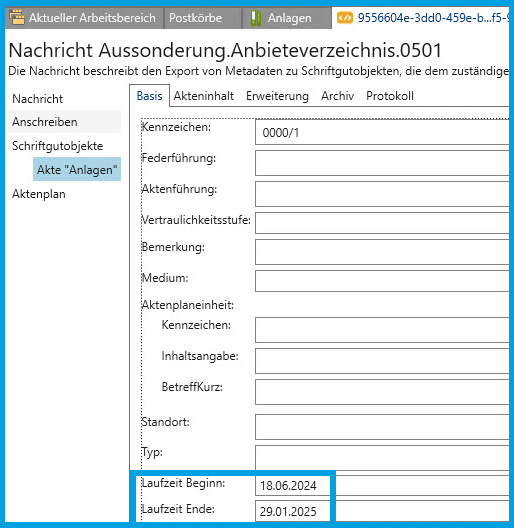
Task: Click the green Anlagen tab icon
Action: (256, 18)
